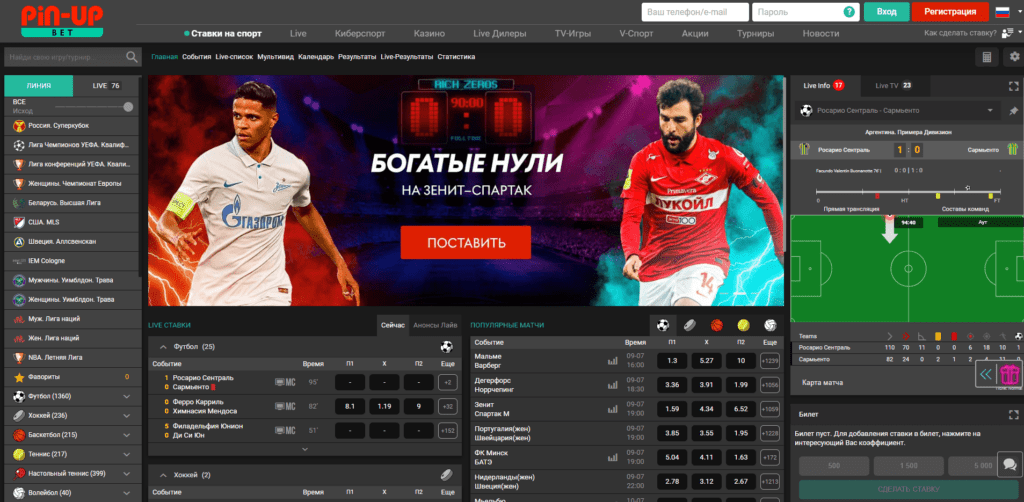Click football icon in Футбол live header
This screenshot has width=1024, height=502.
[447, 346]
